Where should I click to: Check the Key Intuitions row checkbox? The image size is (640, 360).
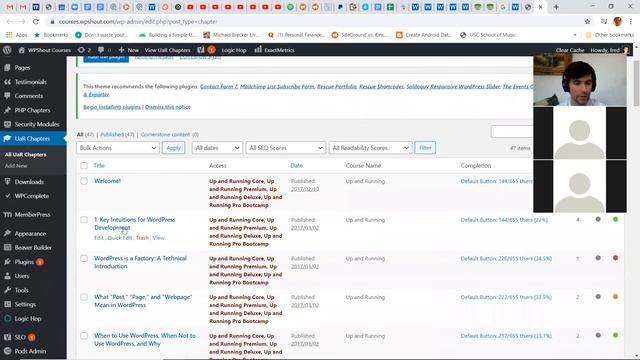coord(84,220)
